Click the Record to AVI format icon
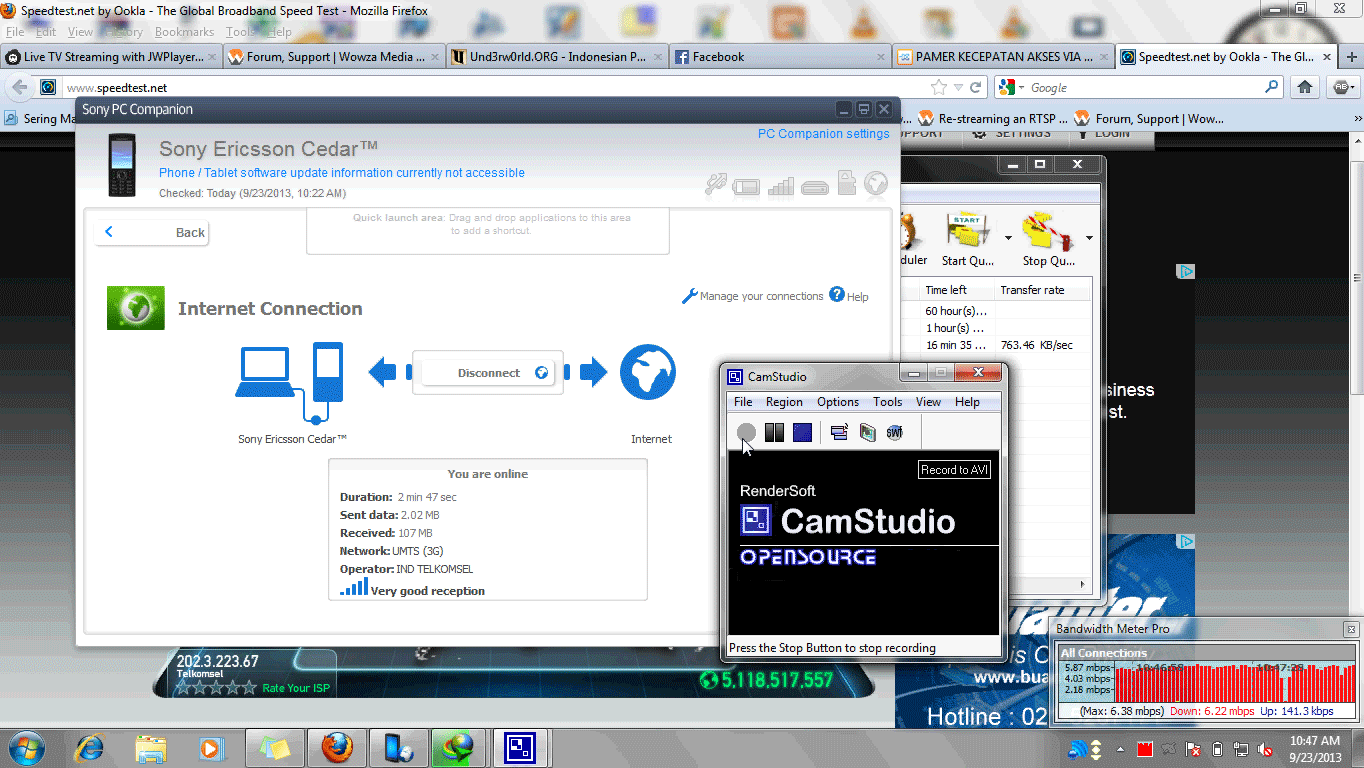Viewport: 1364px width, 768px height. pyautogui.click(x=867, y=432)
